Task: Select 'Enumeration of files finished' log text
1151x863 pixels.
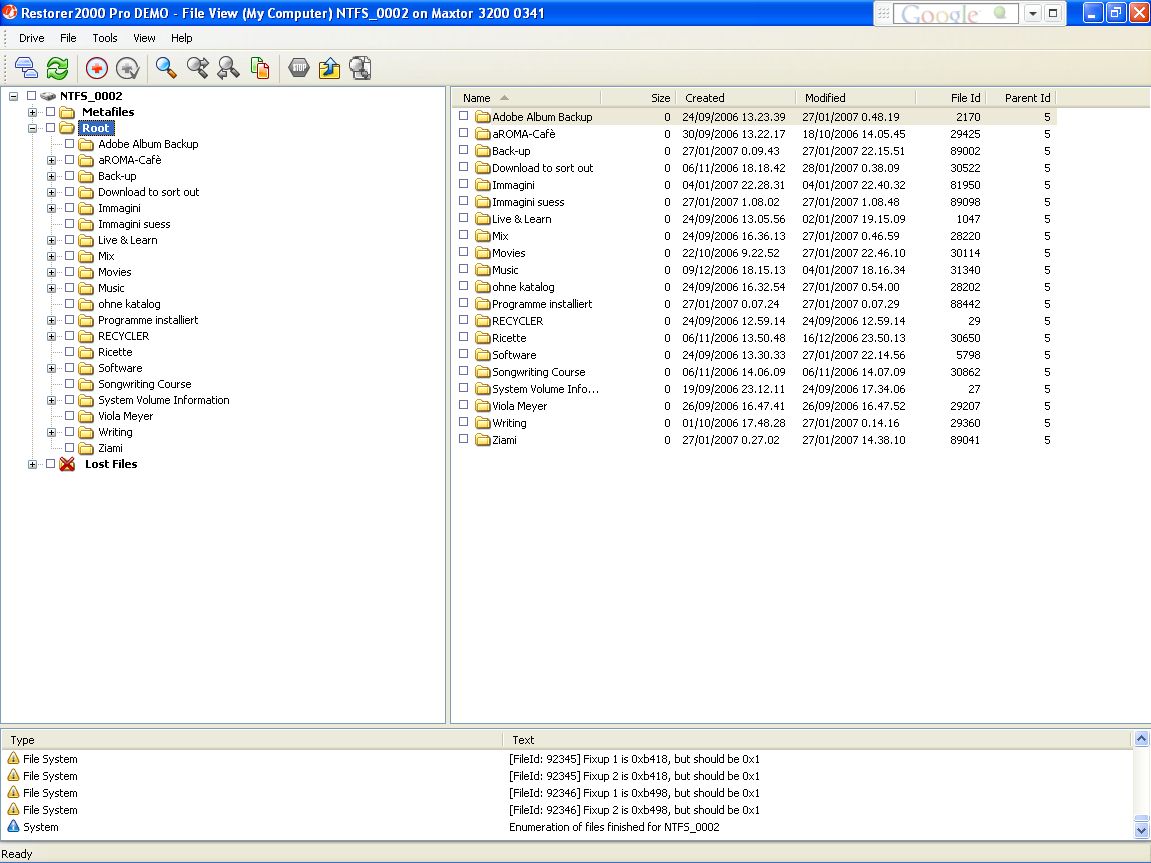Action: click(614, 827)
